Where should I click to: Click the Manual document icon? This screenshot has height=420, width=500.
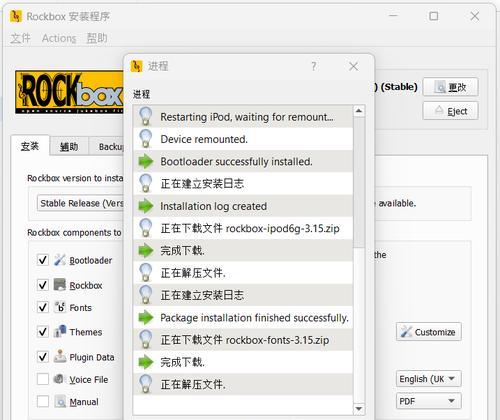(60, 401)
